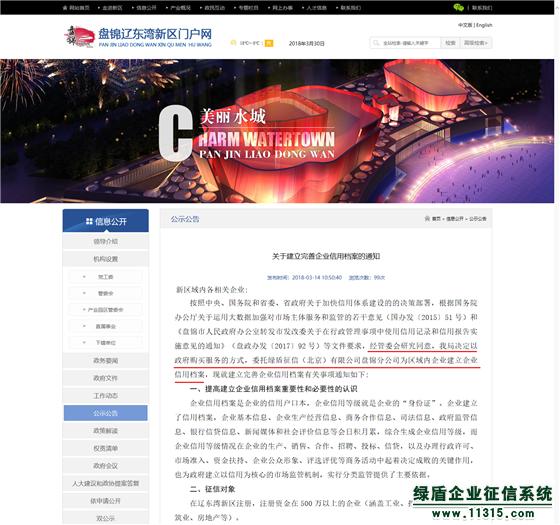
Task: Click the 盘锦辽东湾新区门户网 site title
Action: 155,34
